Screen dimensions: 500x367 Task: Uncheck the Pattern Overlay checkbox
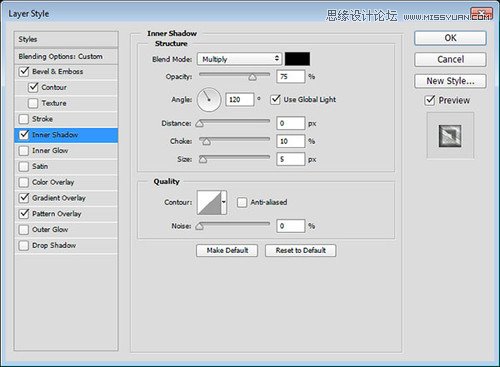(x=24, y=214)
